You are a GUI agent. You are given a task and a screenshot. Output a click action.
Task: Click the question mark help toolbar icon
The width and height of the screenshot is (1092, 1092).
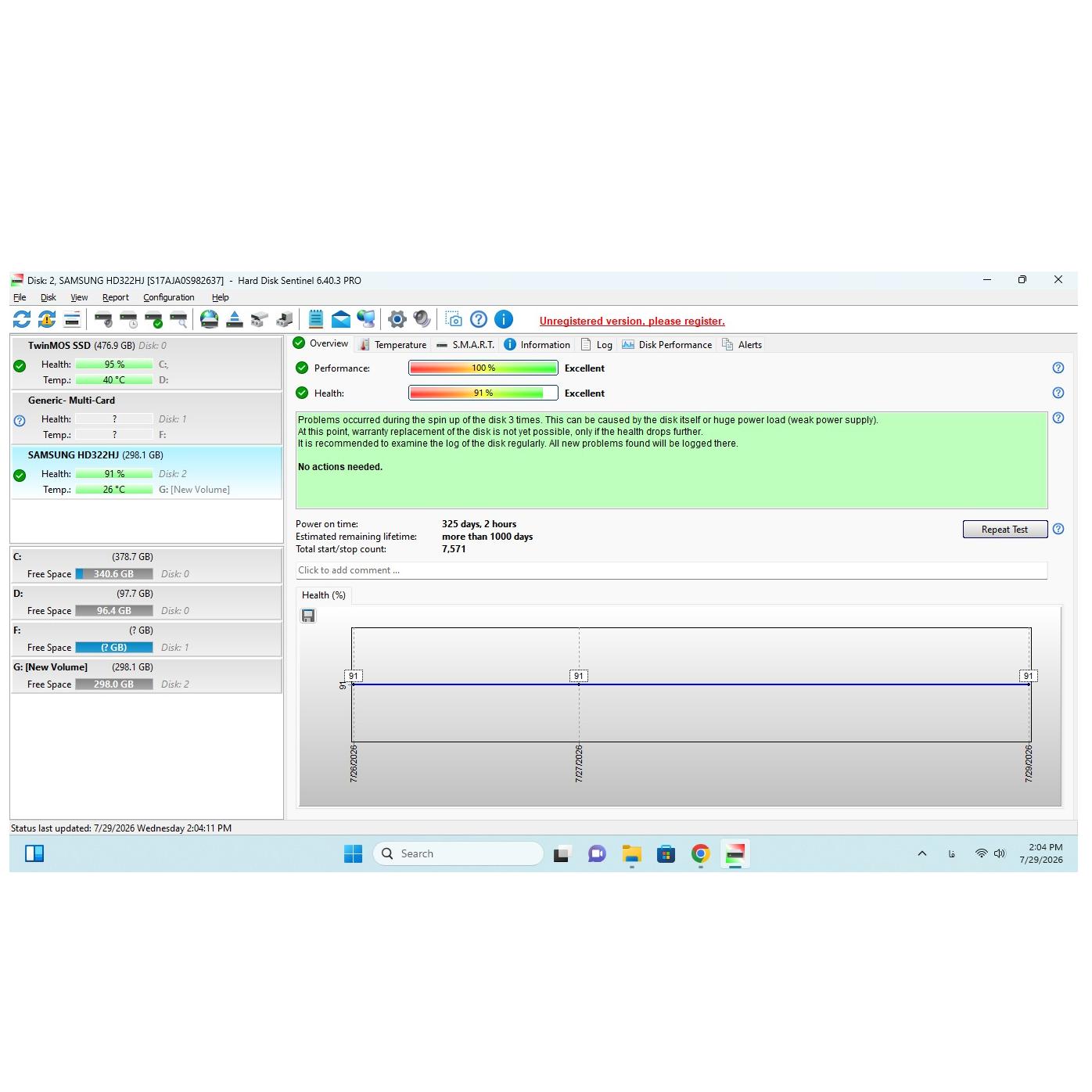point(479,319)
